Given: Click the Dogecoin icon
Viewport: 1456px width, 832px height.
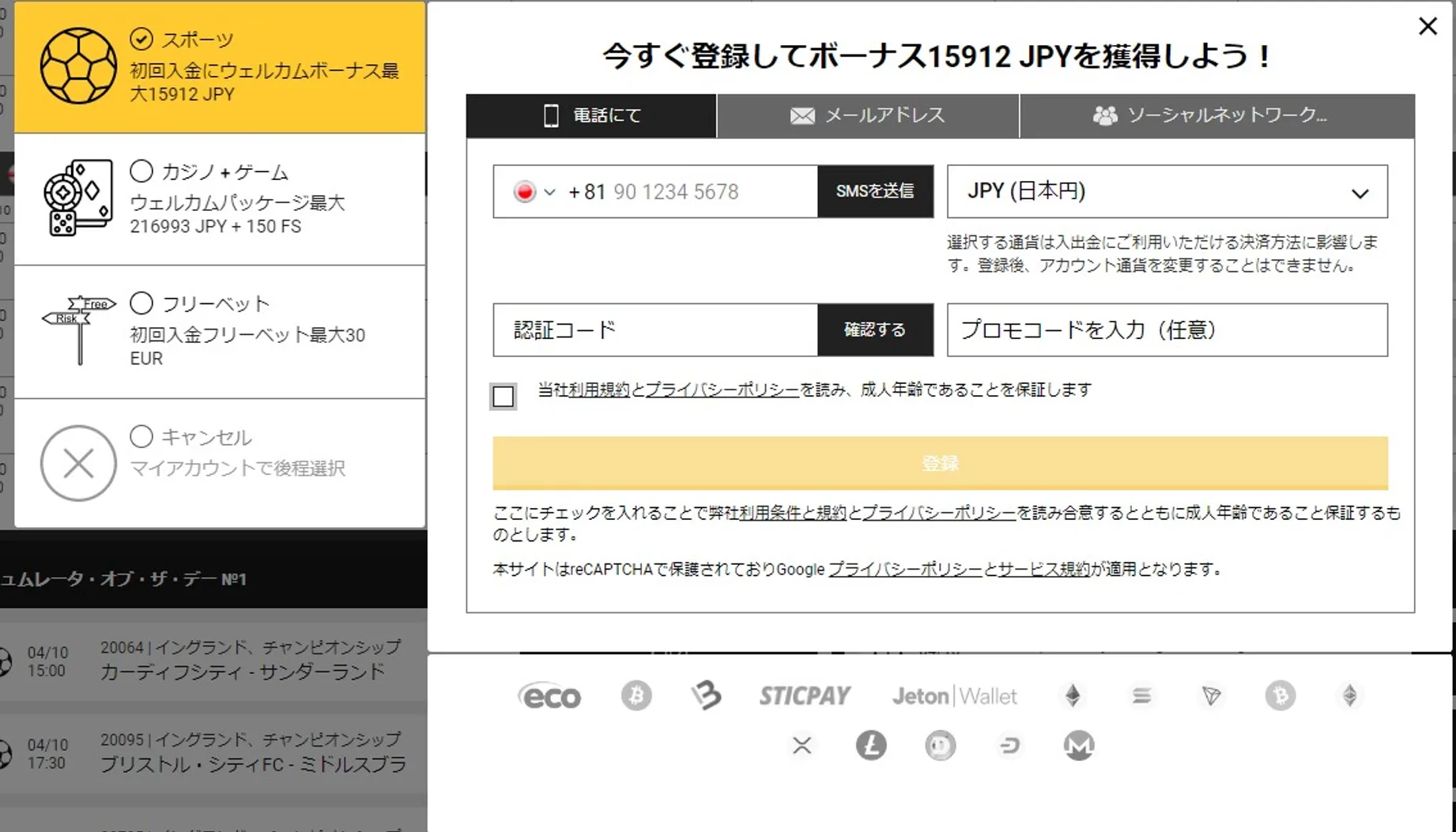Looking at the screenshot, I should (x=940, y=745).
